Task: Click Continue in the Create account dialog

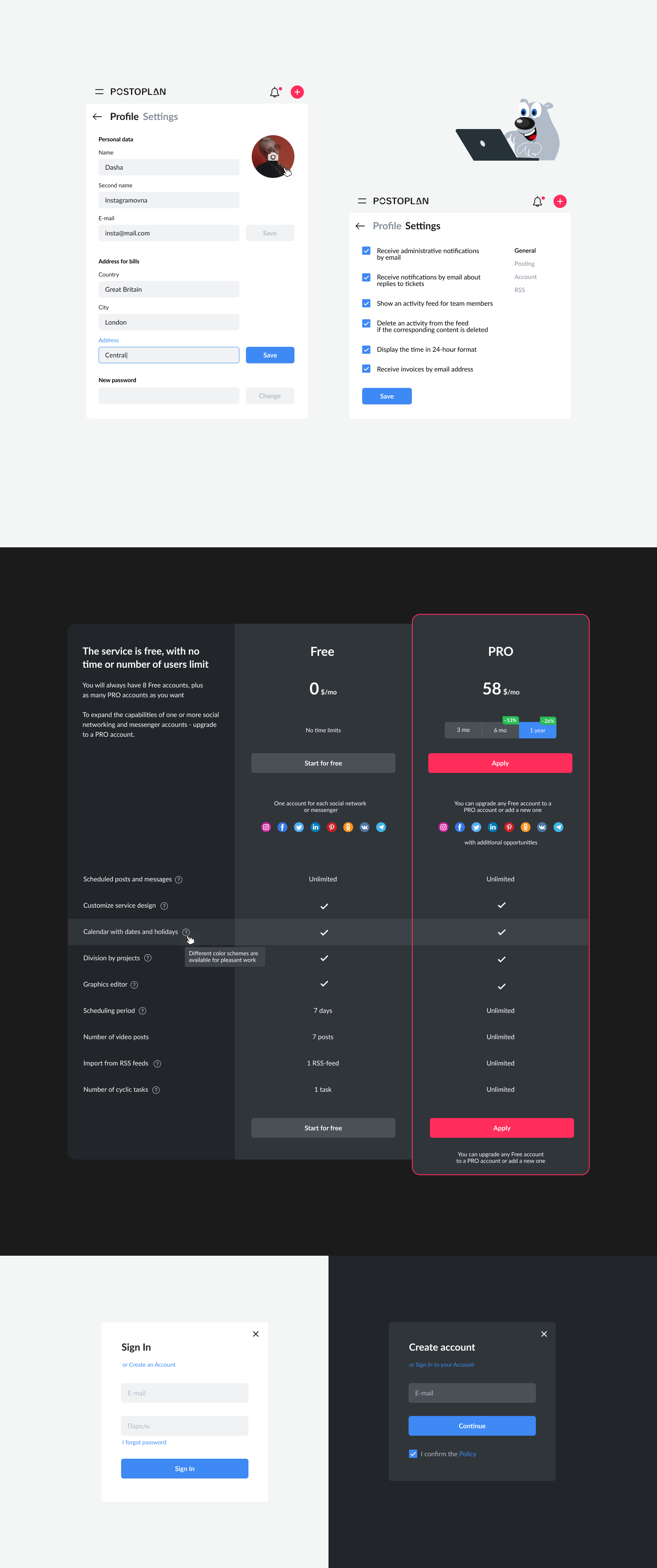Action: click(x=472, y=1426)
